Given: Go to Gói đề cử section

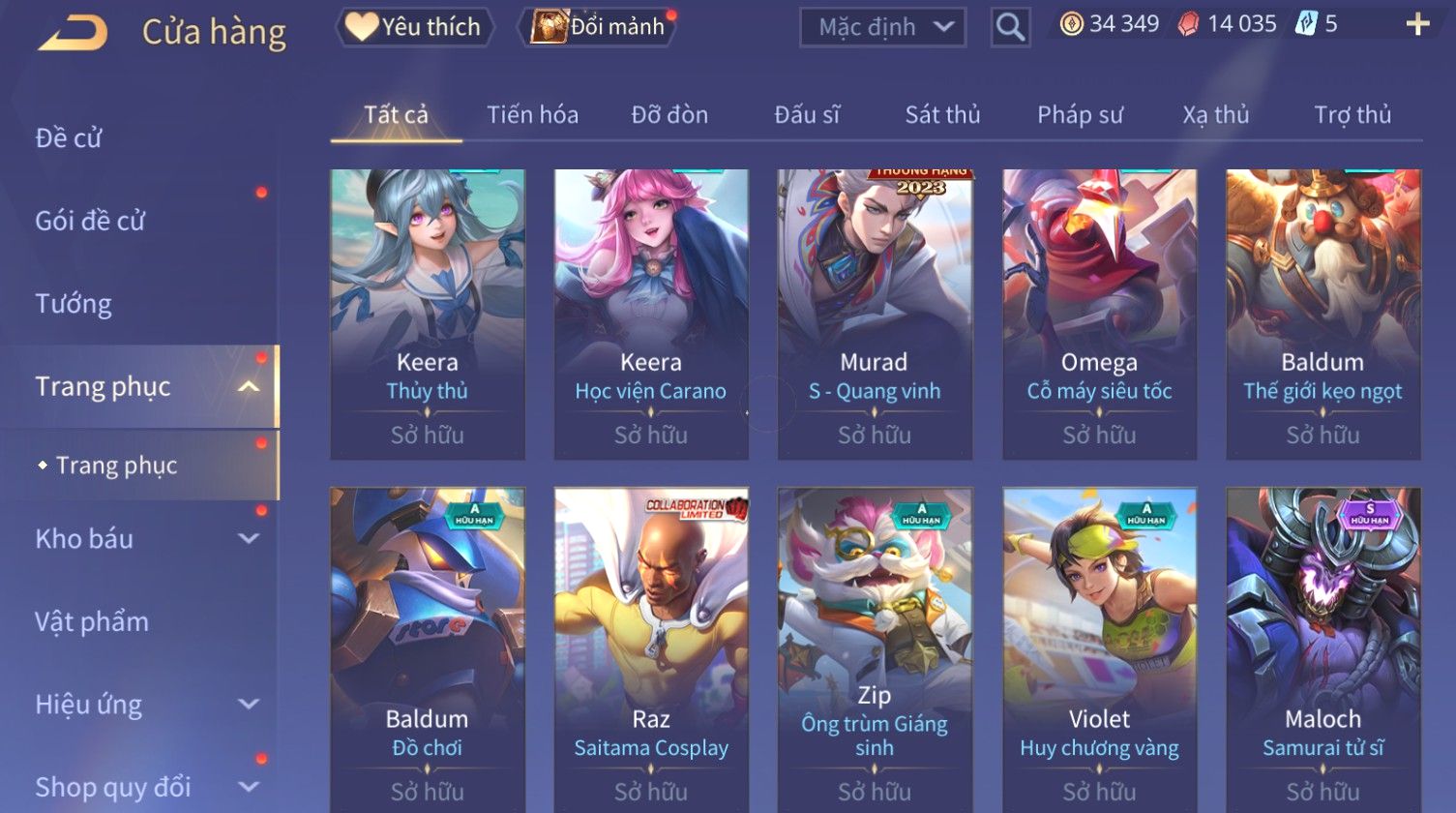Looking at the screenshot, I should [x=90, y=221].
